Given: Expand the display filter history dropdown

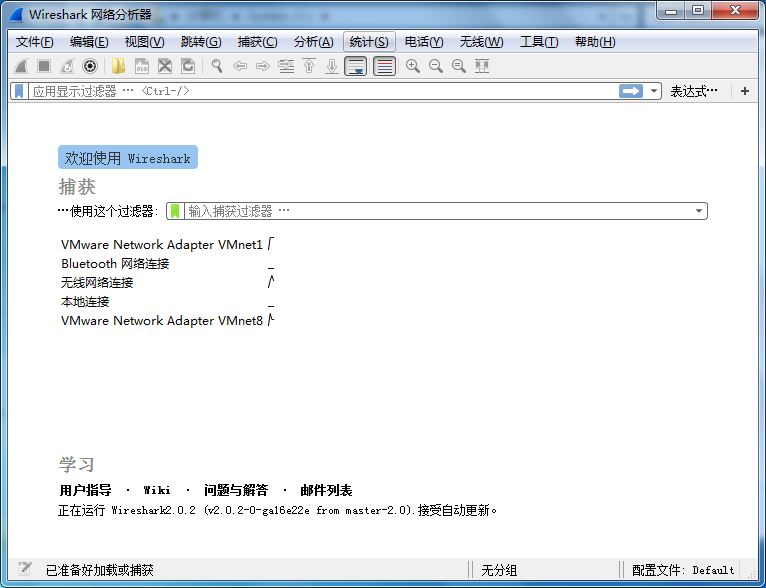Looking at the screenshot, I should coord(654,91).
